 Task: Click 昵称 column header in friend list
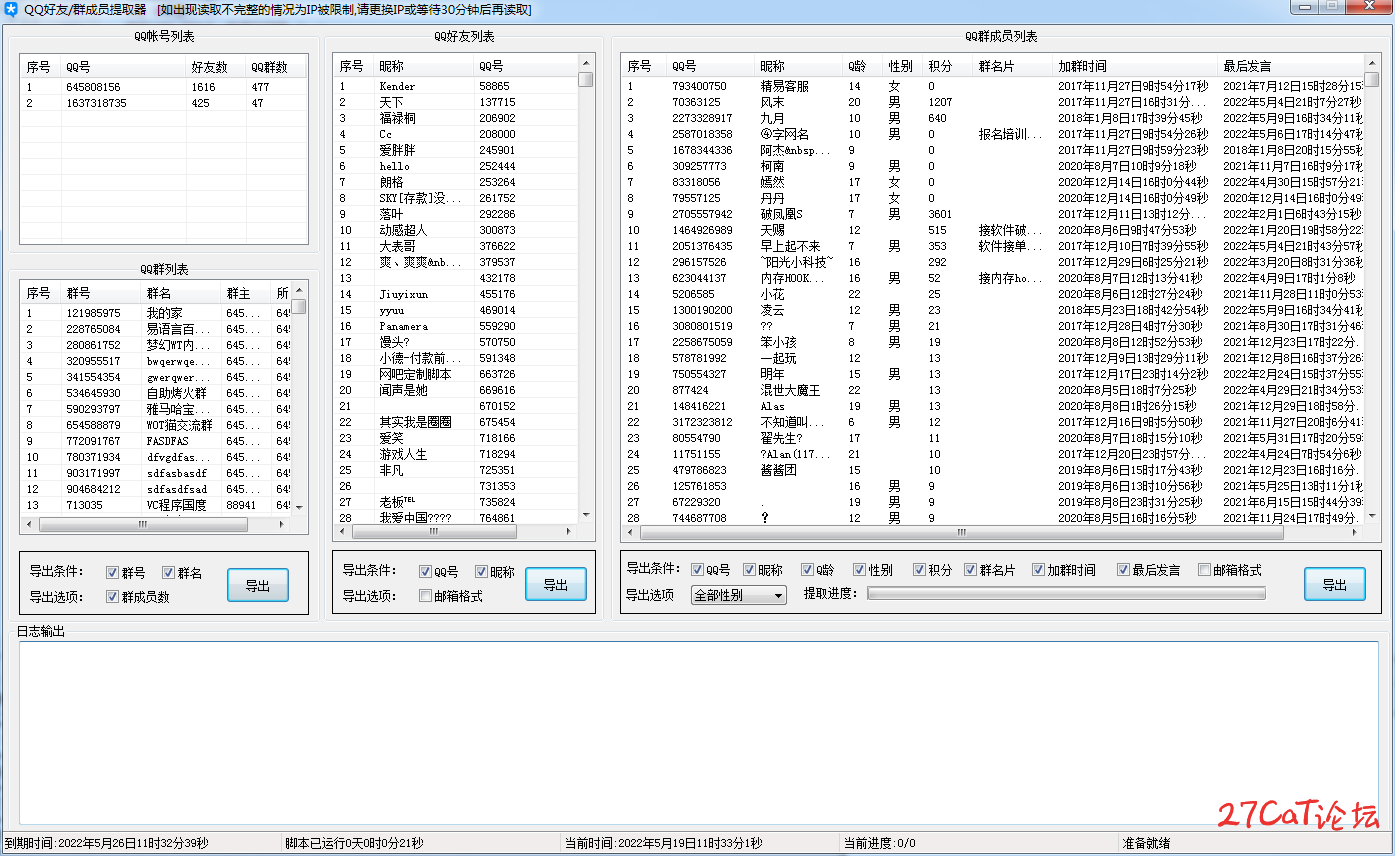coord(424,66)
